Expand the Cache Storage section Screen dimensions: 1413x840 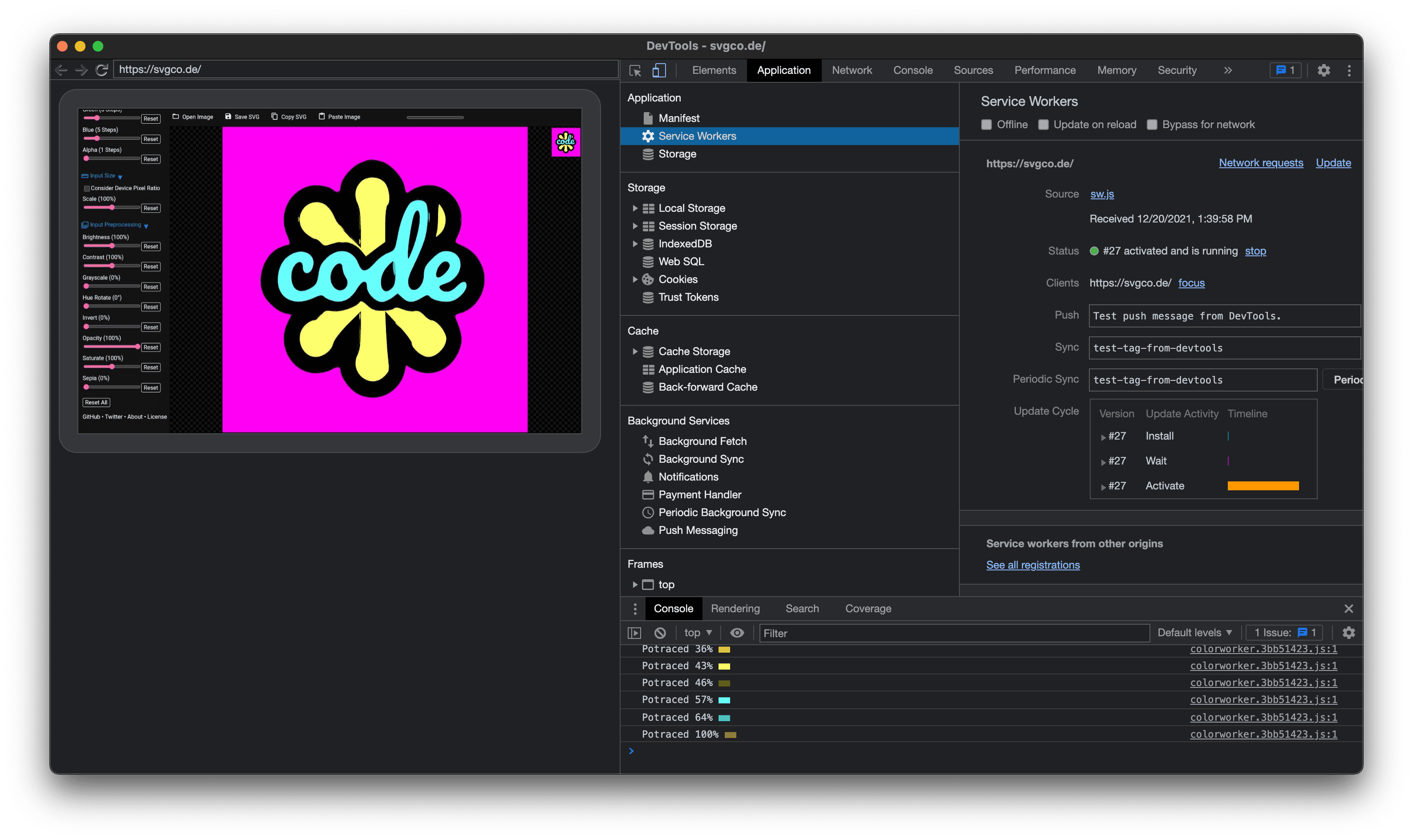tap(634, 351)
